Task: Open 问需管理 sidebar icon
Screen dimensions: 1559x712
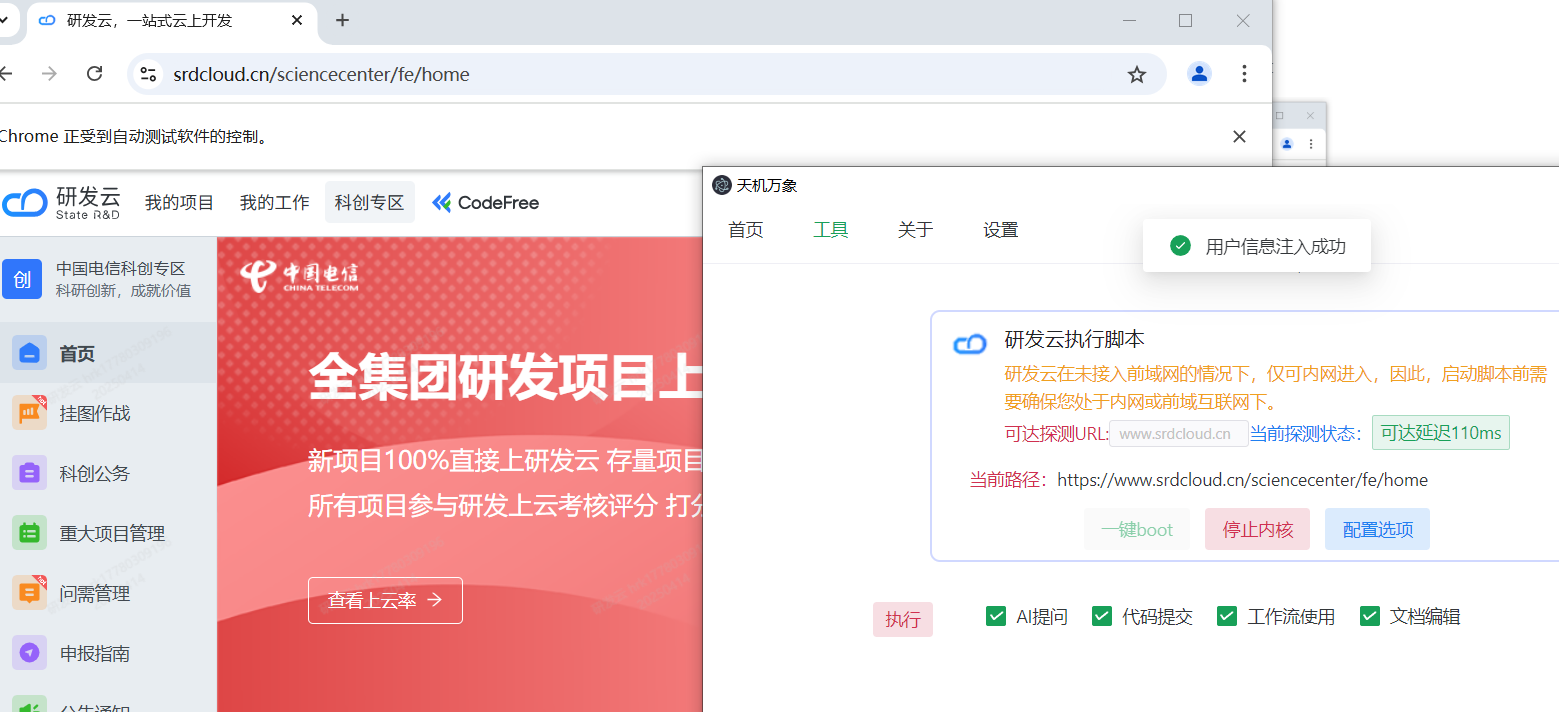Action: (x=29, y=593)
